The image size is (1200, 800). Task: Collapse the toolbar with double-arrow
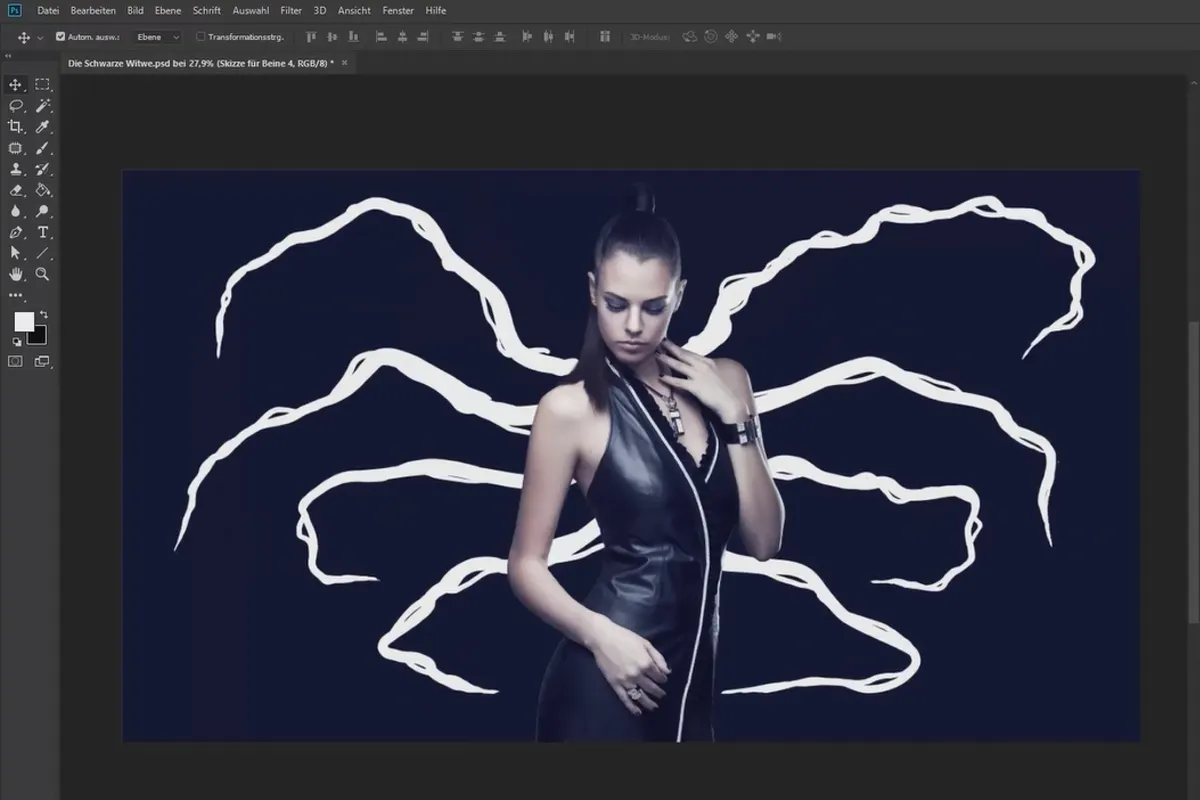point(9,57)
